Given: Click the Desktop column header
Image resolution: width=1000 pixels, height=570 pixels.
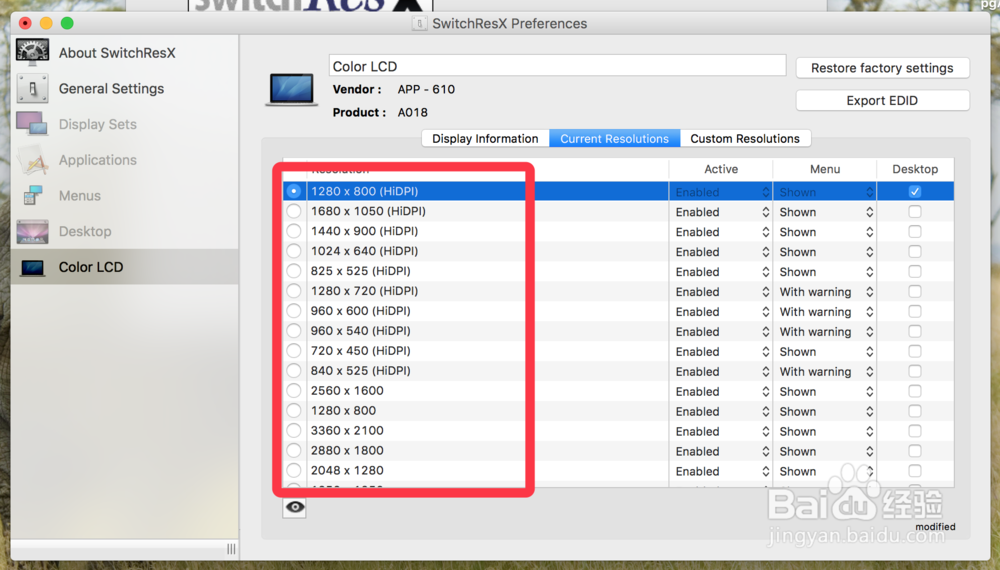Looking at the screenshot, I should click(x=915, y=169).
